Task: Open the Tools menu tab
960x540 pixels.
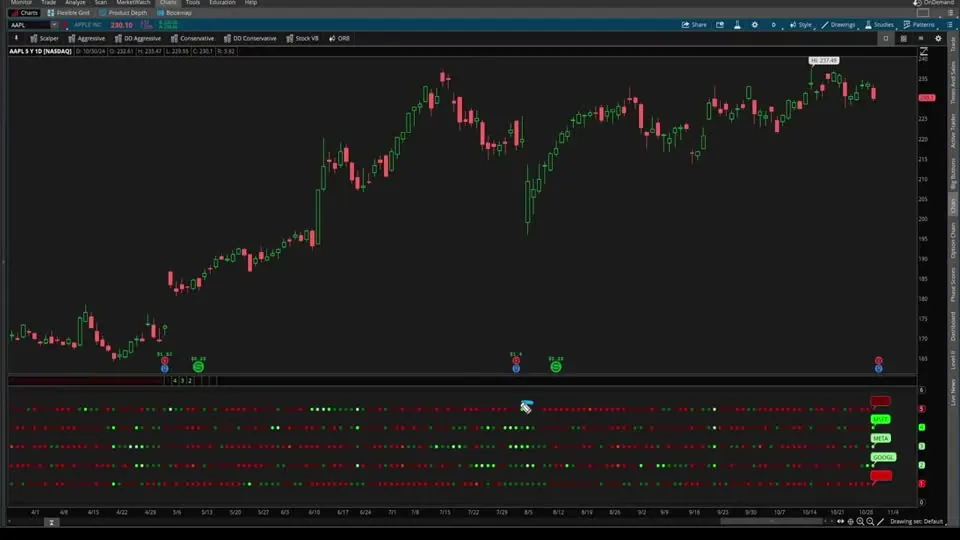Action: (x=193, y=2)
